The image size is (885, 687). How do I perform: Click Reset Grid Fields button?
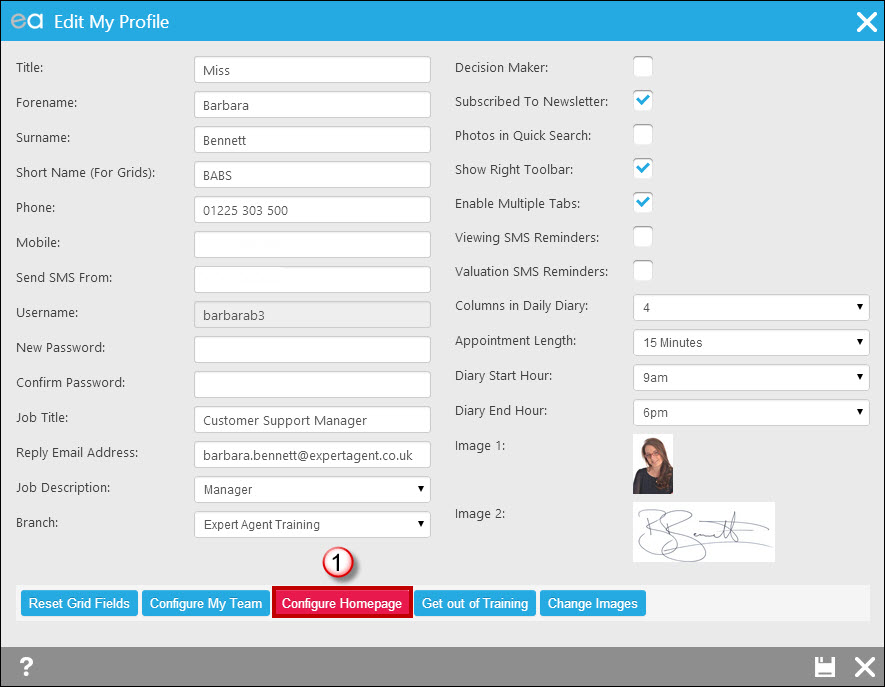point(79,603)
